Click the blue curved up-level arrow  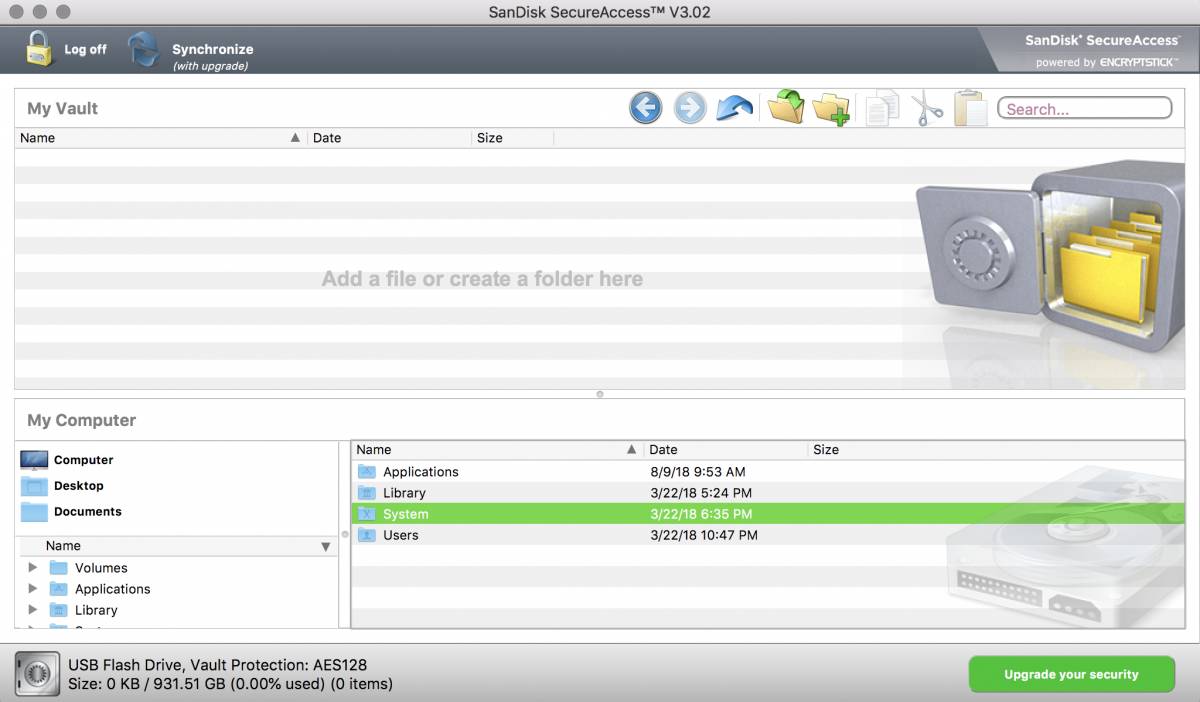tap(735, 108)
